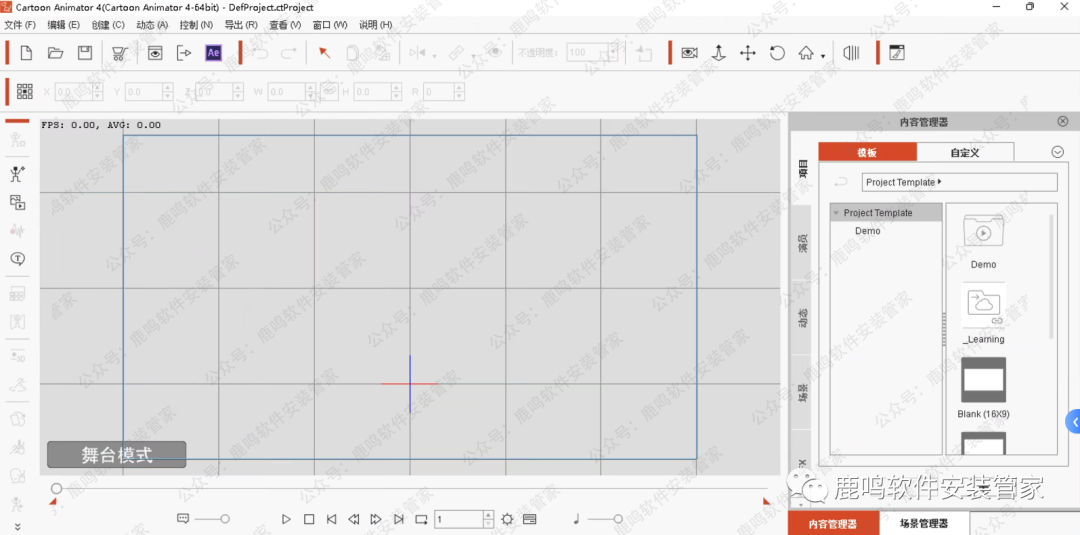1080x535 pixels.
Task: Click the timeline settings gear icon
Action: pos(507,519)
